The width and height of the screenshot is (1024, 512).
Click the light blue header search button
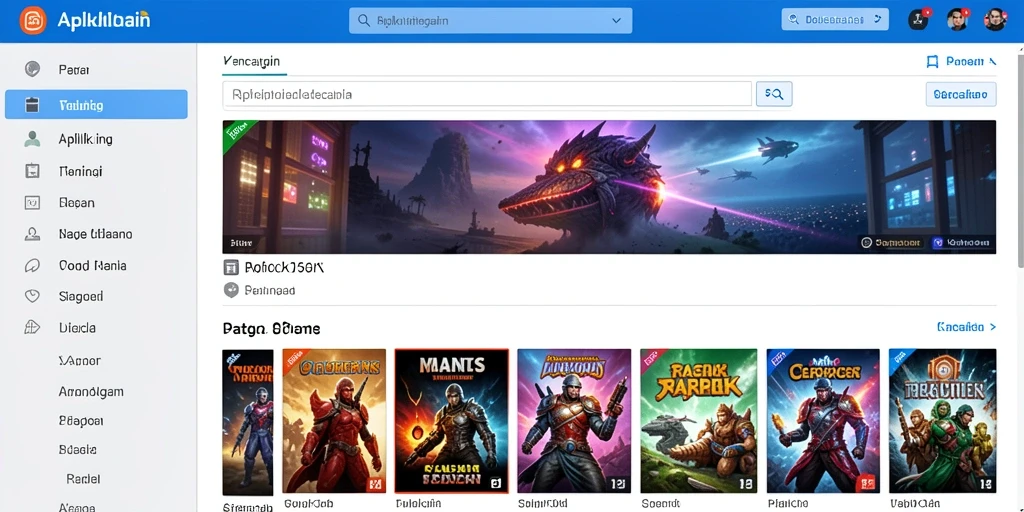(x=835, y=20)
